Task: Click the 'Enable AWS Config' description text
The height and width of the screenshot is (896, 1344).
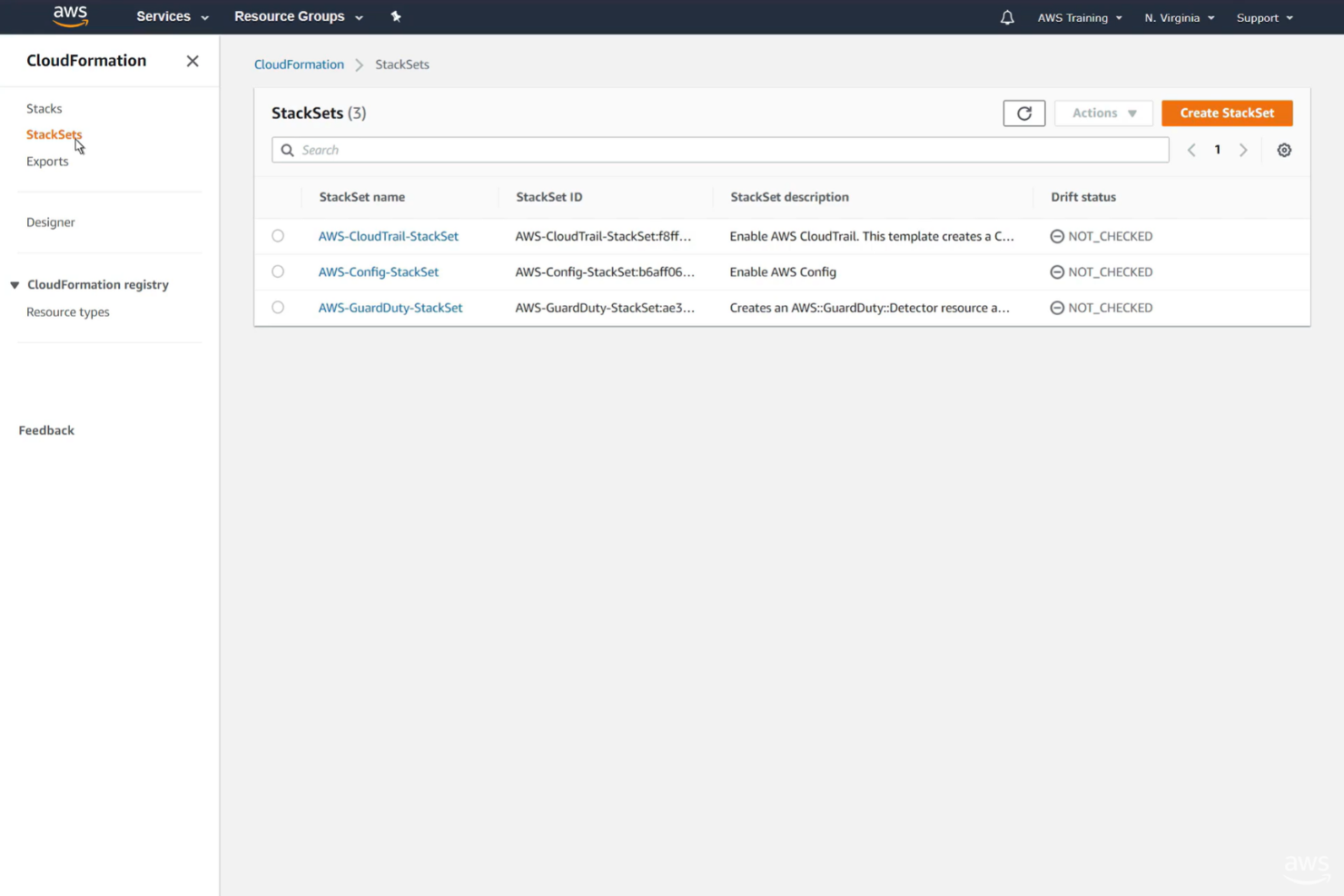Action: 783,272
